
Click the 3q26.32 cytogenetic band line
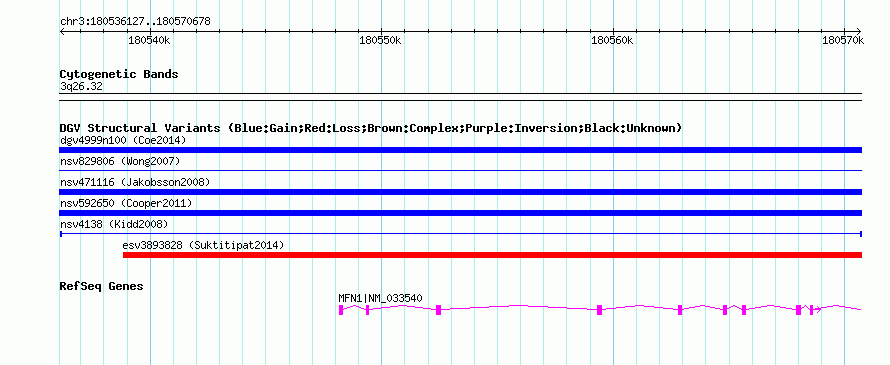(x=460, y=97)
